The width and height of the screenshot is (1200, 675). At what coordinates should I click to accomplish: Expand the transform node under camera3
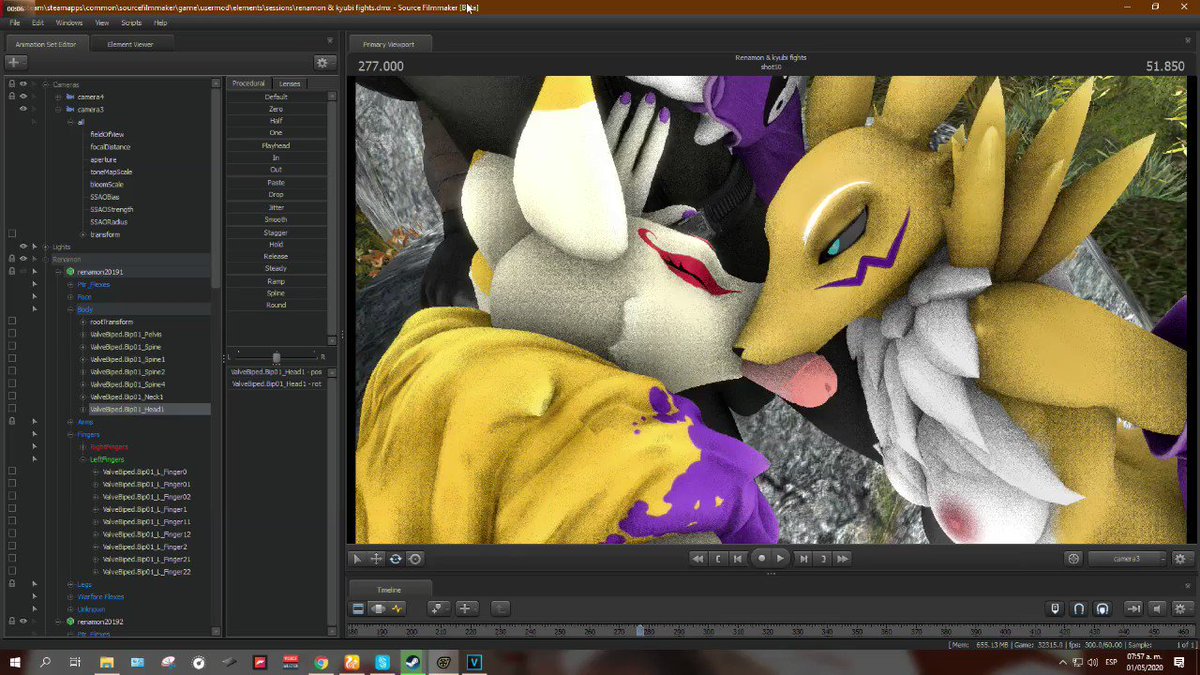coord(83,234)
